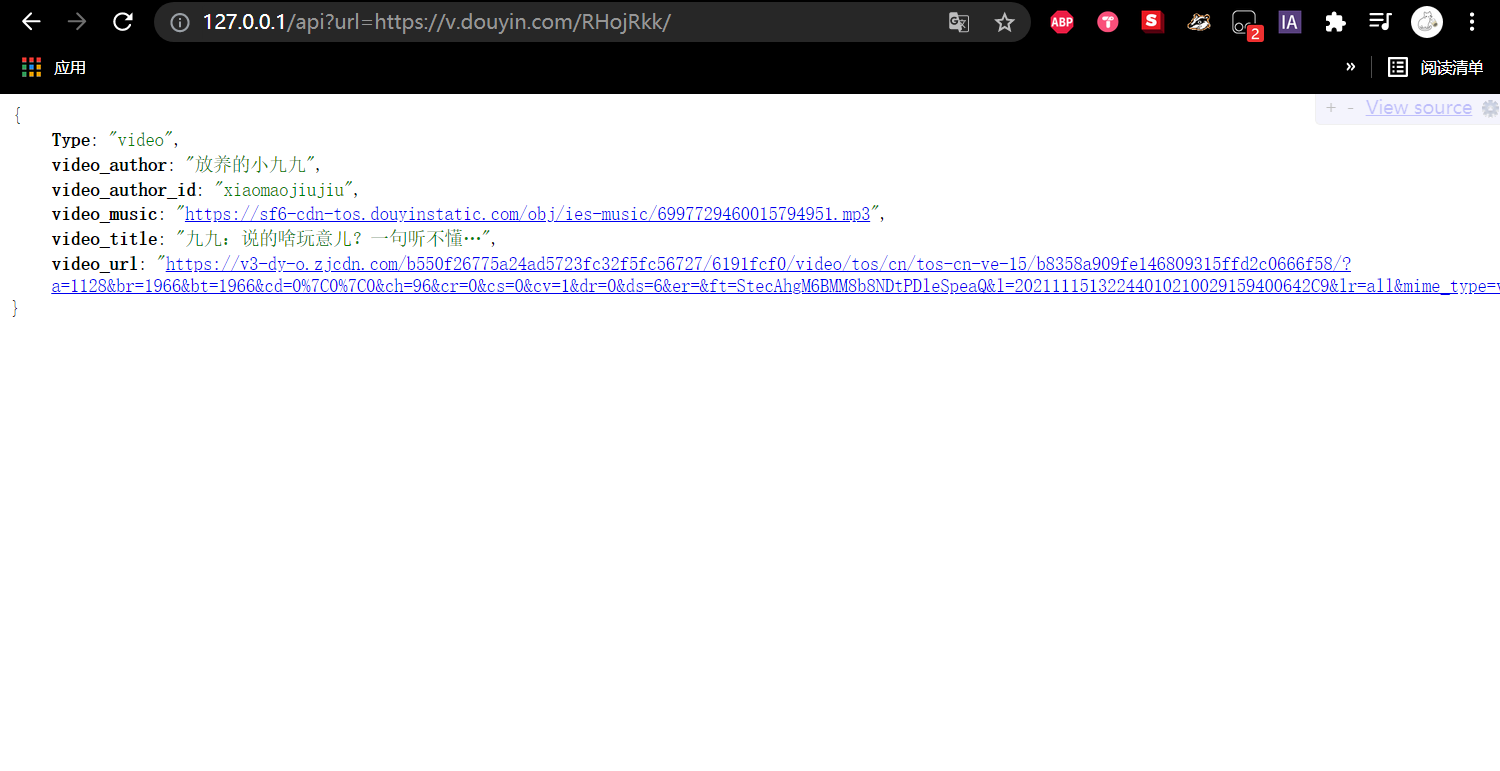The height and width of the screenshot is (771, 1500).
Task: Open the 阅读清单 reading list
Action: pos(1436,67)
